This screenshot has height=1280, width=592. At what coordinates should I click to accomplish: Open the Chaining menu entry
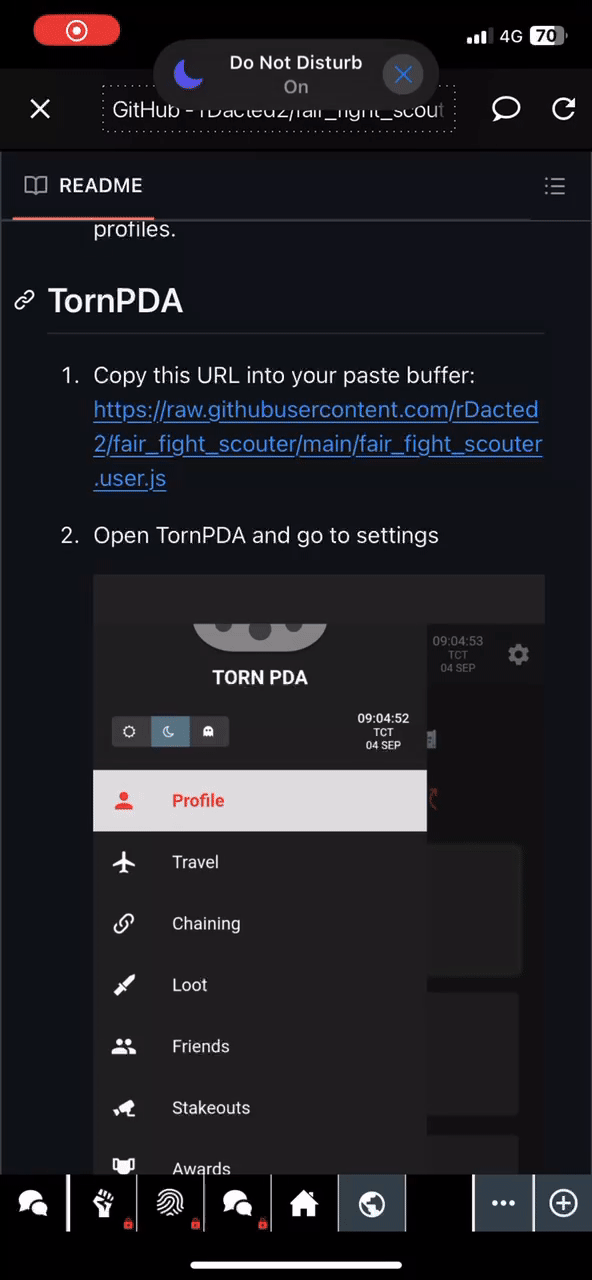[206, 923]
